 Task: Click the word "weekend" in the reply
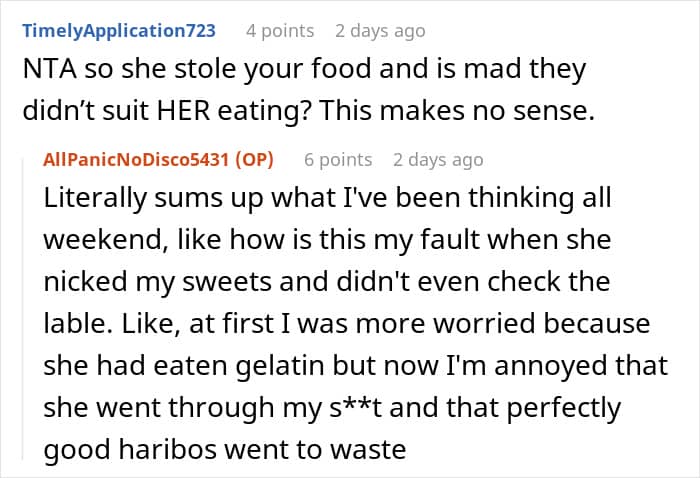pos(97,240)
